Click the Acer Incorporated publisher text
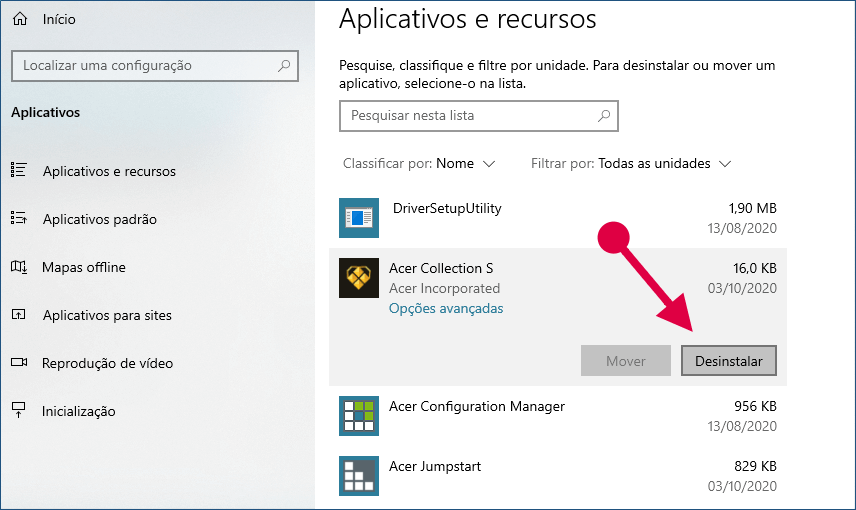 (444, 288)
